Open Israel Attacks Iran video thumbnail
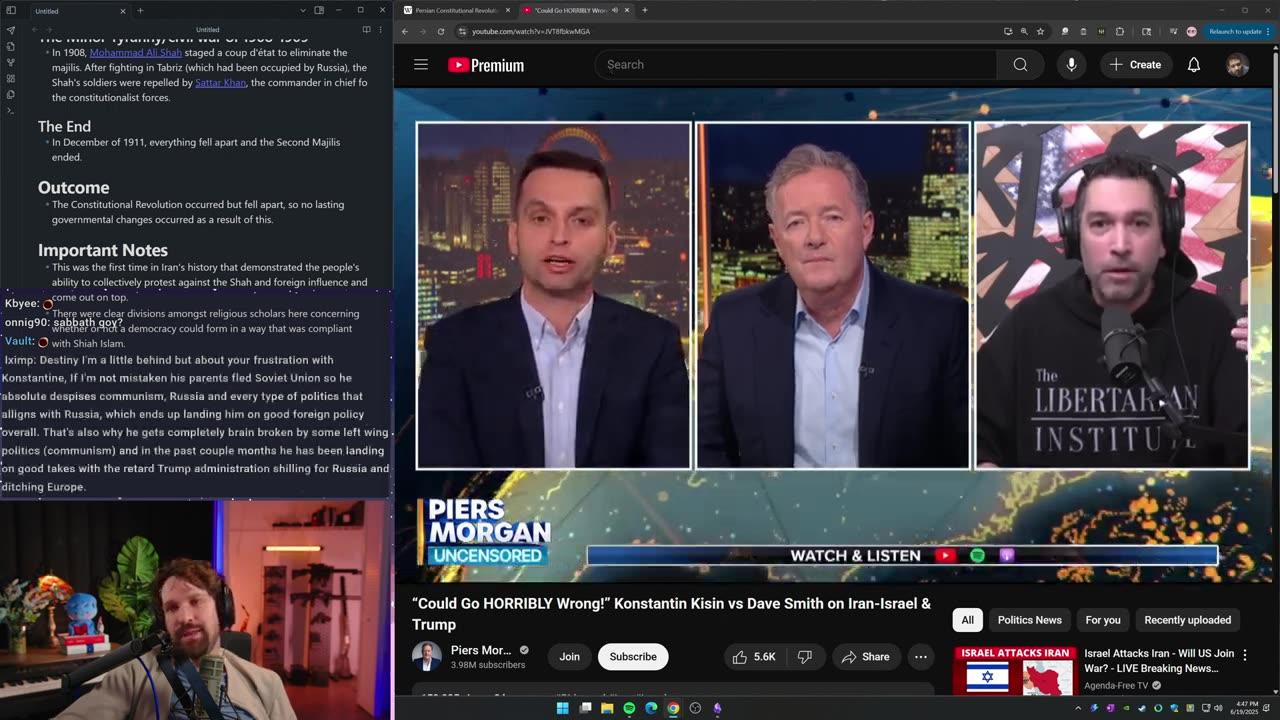The image size is (1280, 720). point(1014,670)
